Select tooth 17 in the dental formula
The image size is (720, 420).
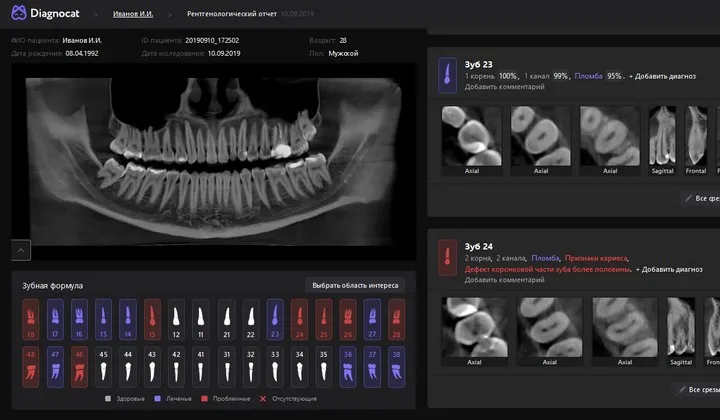(x=55, y=319)
